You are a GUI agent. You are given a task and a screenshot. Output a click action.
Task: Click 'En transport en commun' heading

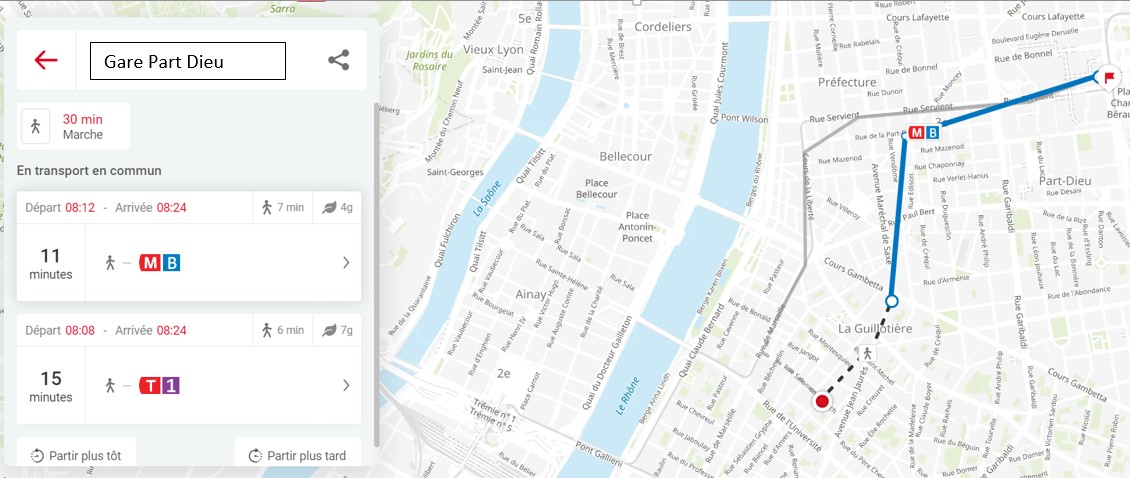click(x=89, y=171)
